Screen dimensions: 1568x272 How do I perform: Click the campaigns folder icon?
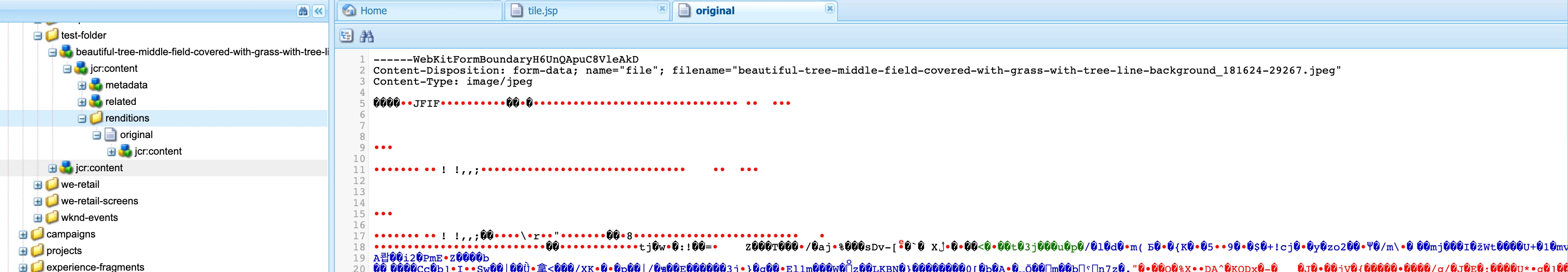pyautogui.click(x=38, y=234)
